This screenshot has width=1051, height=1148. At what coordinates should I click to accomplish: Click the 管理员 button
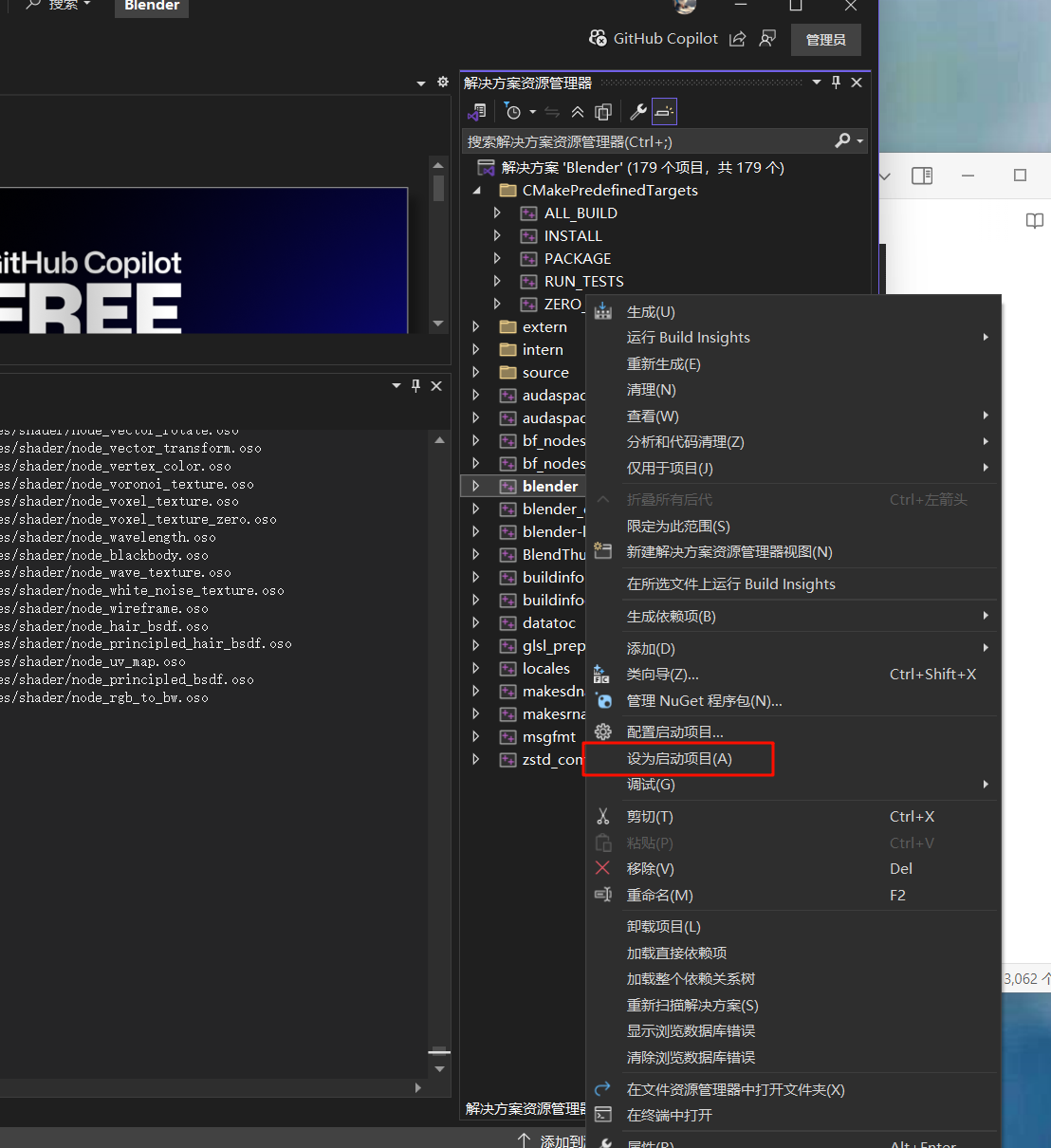825,39
